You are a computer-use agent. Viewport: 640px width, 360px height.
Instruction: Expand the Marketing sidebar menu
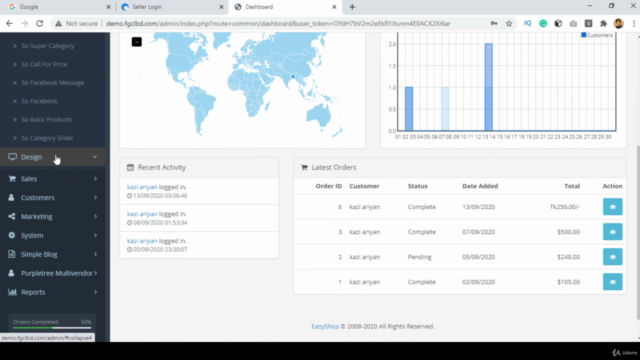(x=53, y=216)
